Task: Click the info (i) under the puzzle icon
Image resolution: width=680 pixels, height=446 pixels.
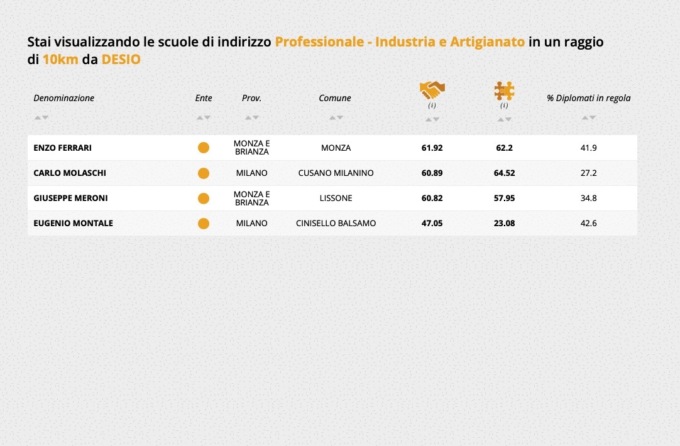Action: (x=504, y=105)
